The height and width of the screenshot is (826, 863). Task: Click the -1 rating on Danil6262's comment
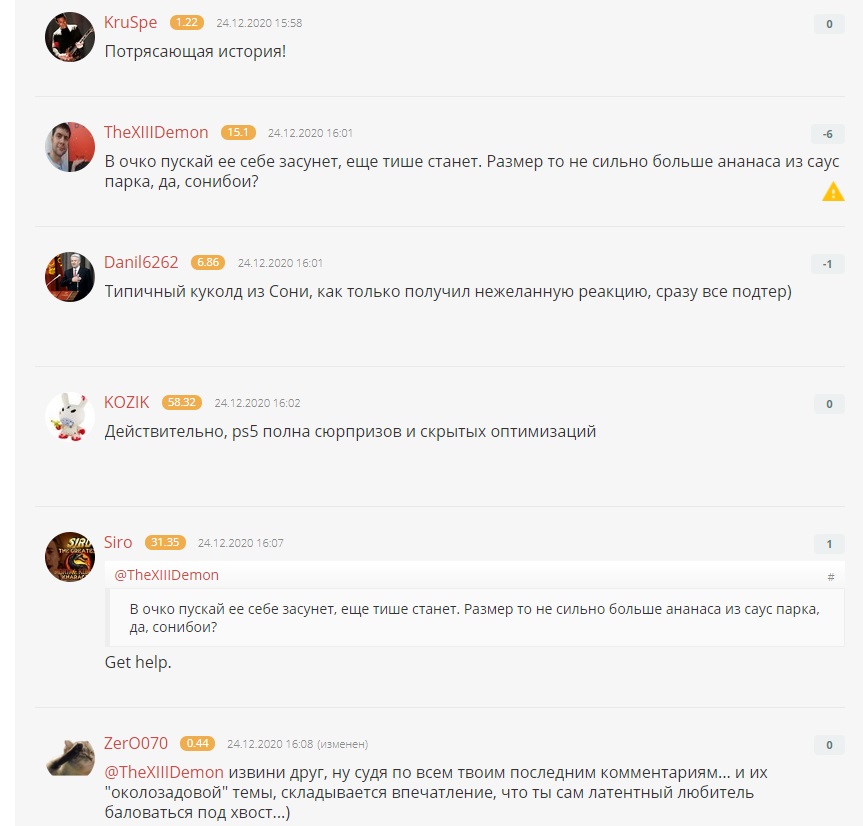coord(828,264)
